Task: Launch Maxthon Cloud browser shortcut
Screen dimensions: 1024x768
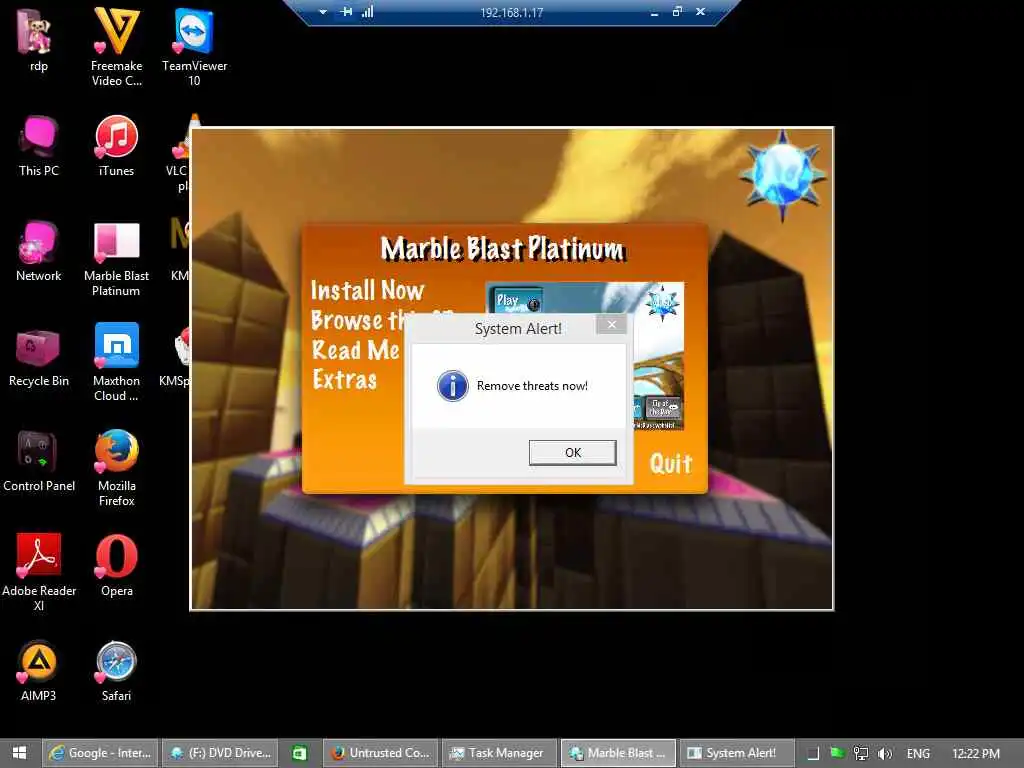Action: [116, 363]
